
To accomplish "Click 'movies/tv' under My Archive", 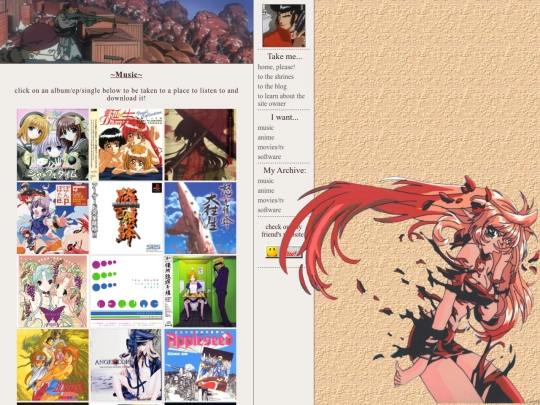I will tap(271, 200).
